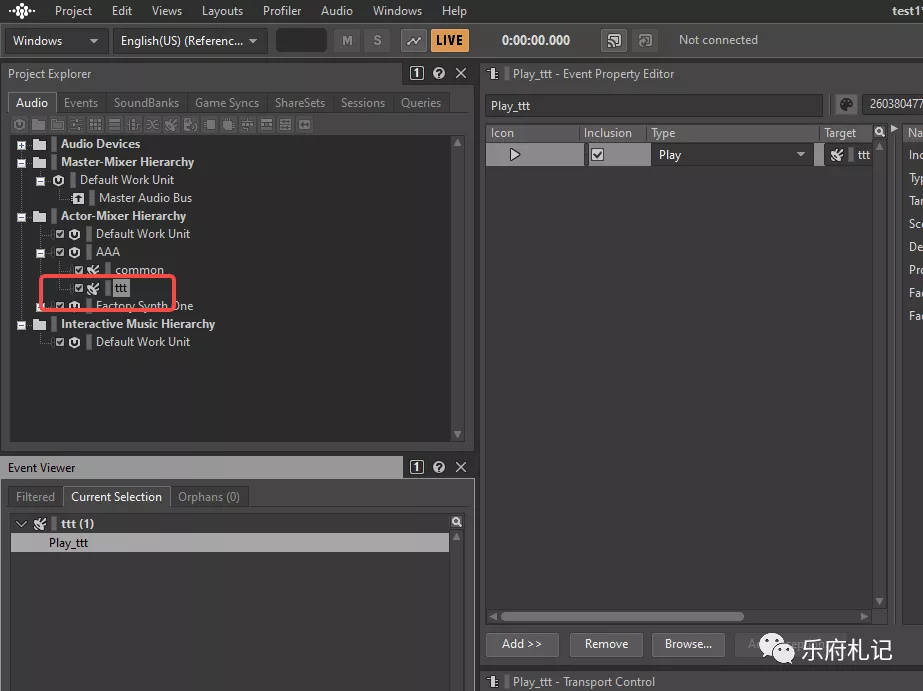923x691 pixels.
Task: Click the Project Explorer view number 1 icon
Action: [x=417, y=73]
